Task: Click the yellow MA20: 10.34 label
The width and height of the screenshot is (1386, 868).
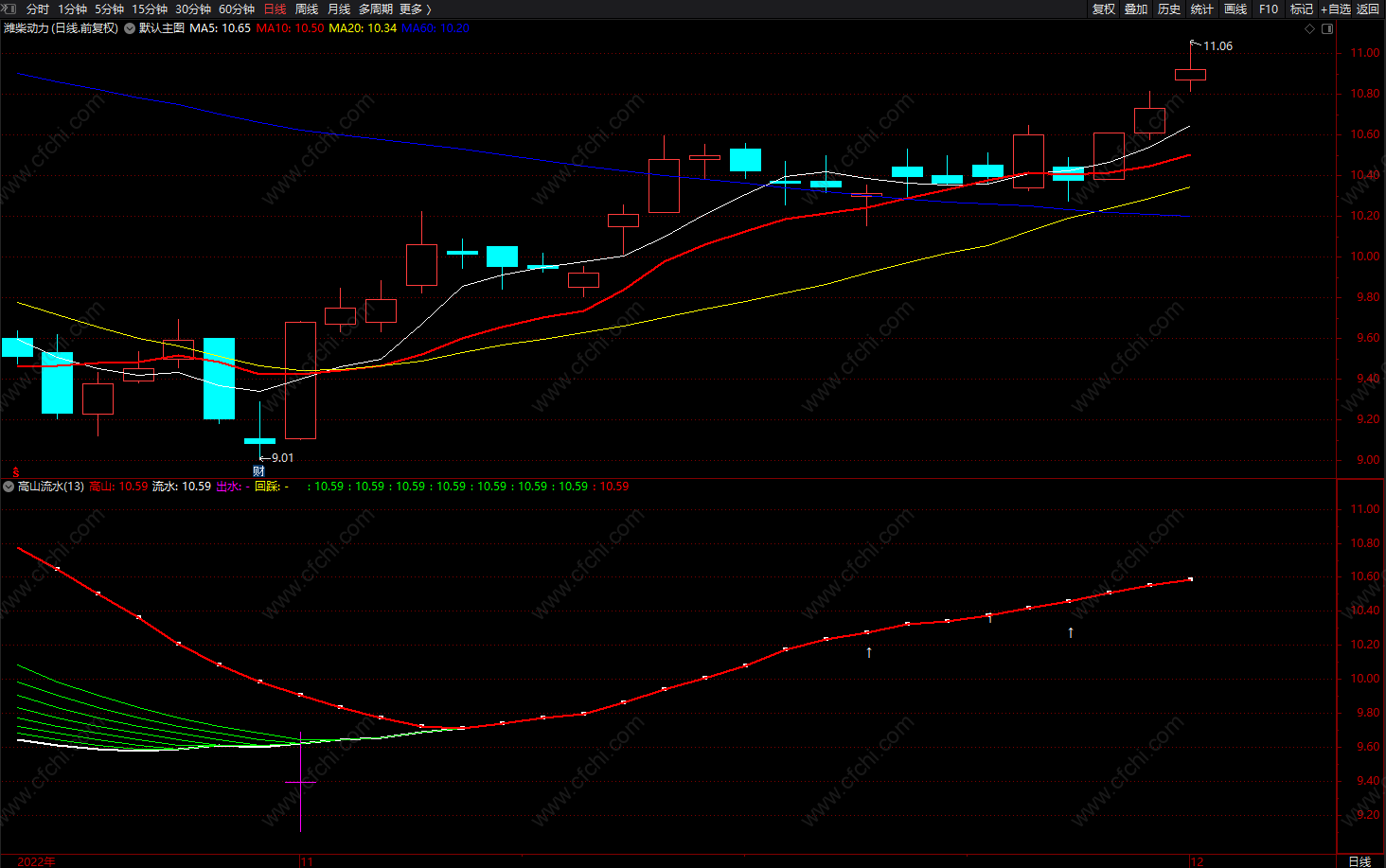Action: click(x=363, y=28)
